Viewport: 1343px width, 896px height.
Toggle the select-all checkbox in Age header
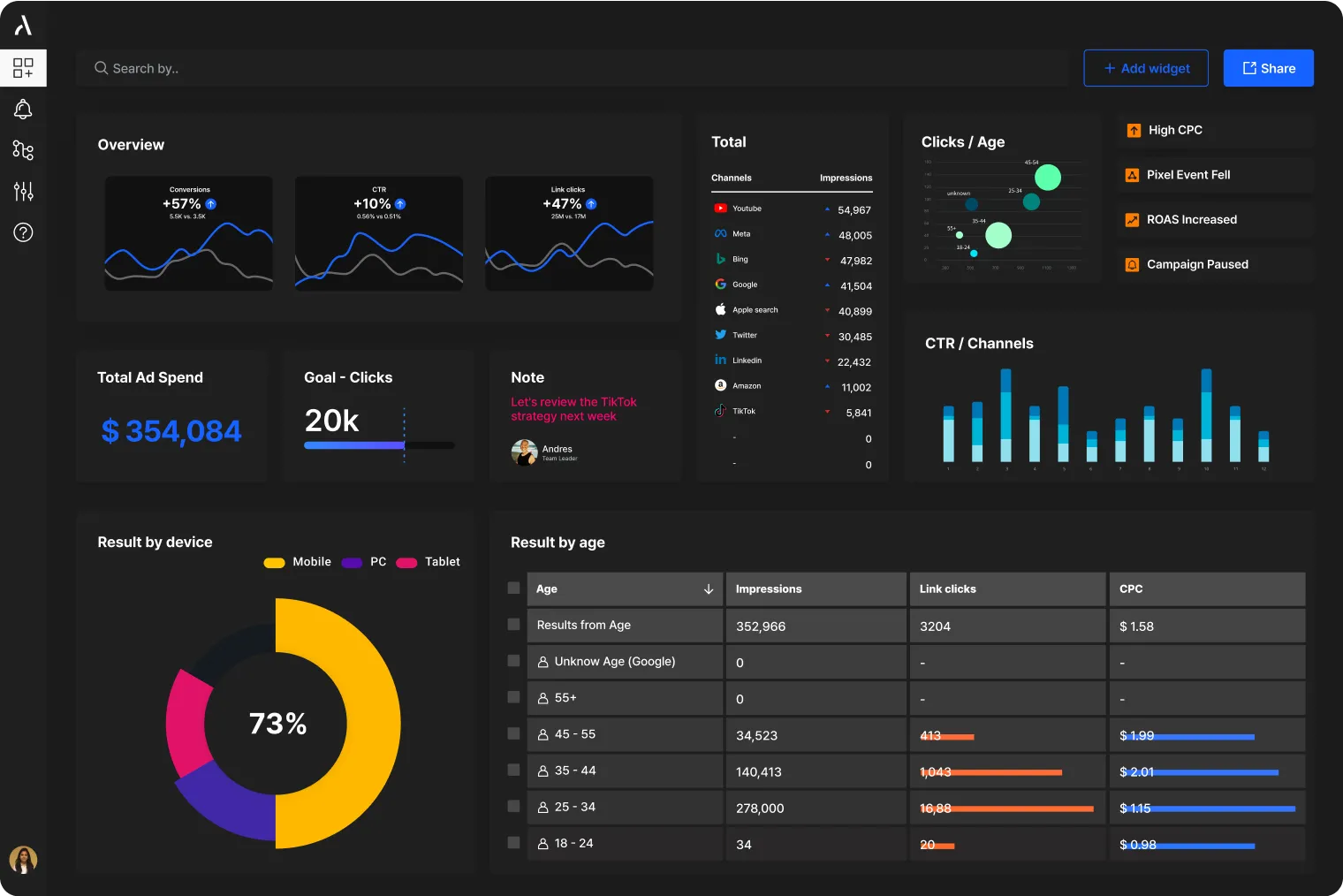pyautogui.click(x=513, y=588)
